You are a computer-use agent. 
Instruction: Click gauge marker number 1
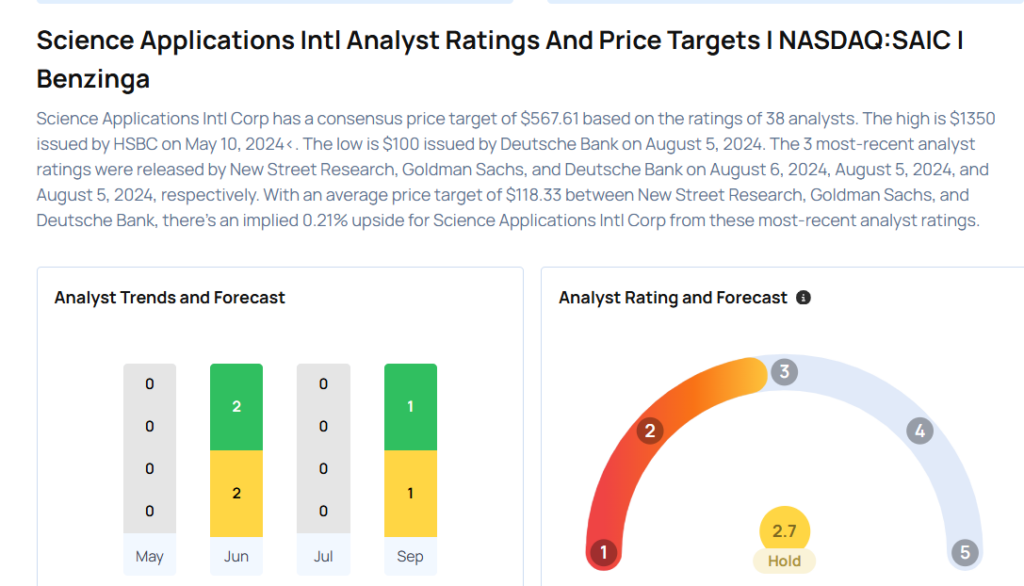603,552
